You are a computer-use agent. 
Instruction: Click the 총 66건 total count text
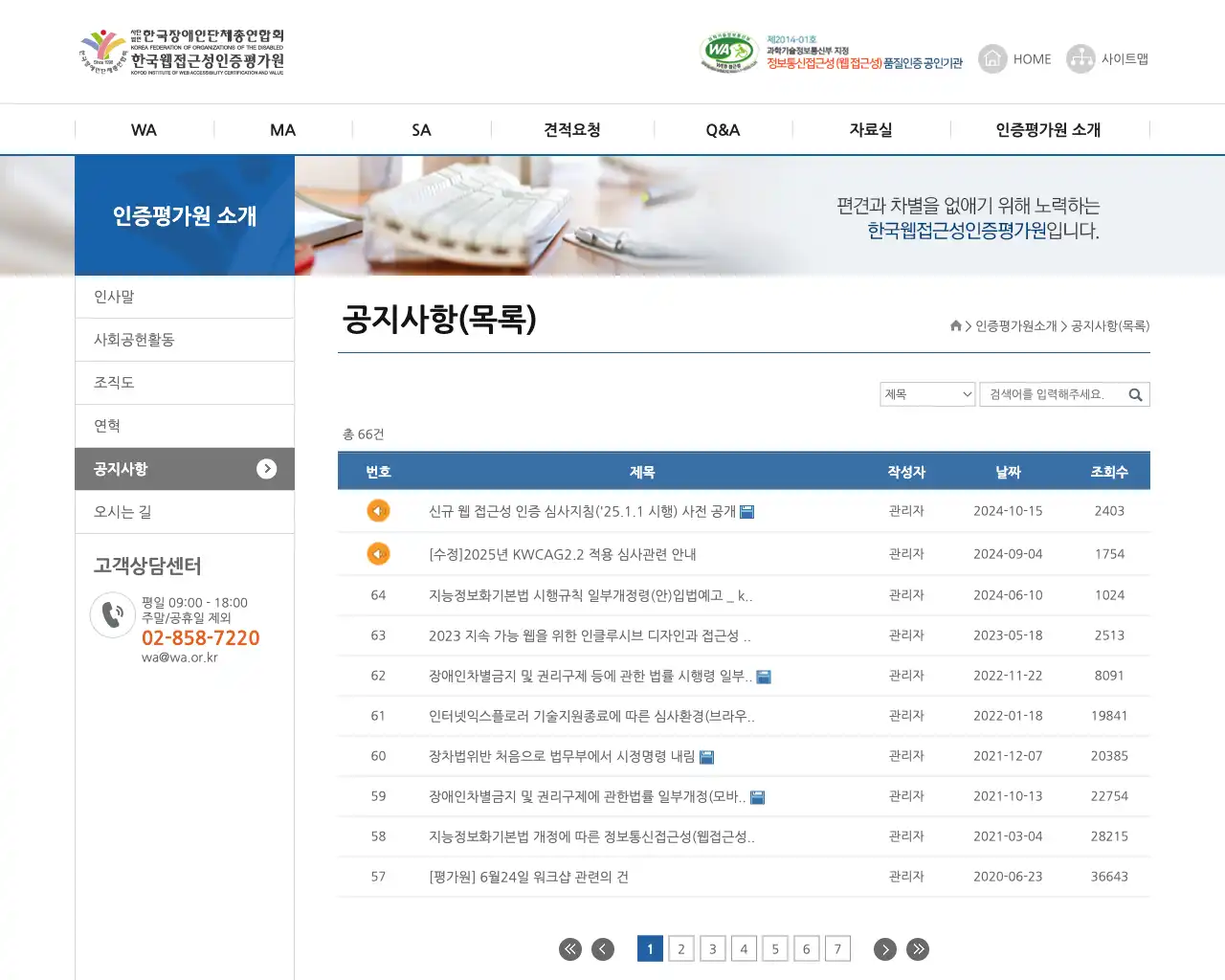click(364, 434)
